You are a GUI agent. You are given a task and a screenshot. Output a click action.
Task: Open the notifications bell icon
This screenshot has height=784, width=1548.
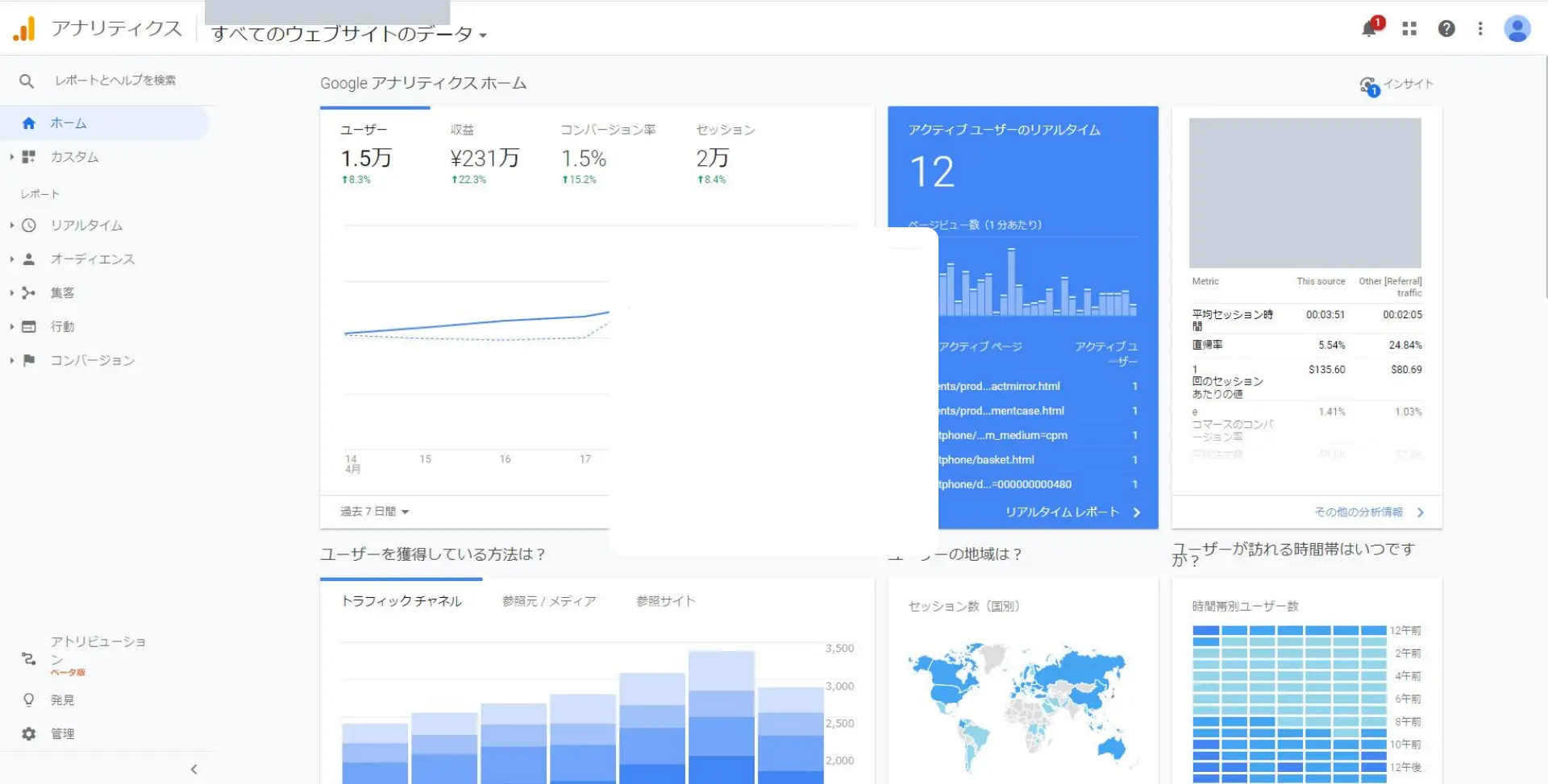pos(1369,28)
